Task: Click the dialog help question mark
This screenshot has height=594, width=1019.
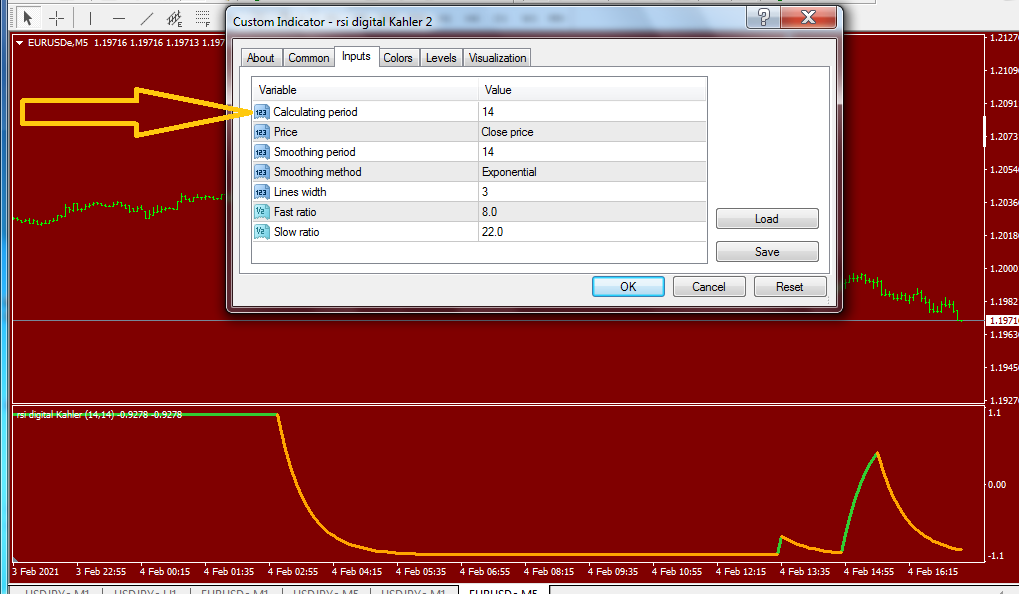Action: click(764, 18)
